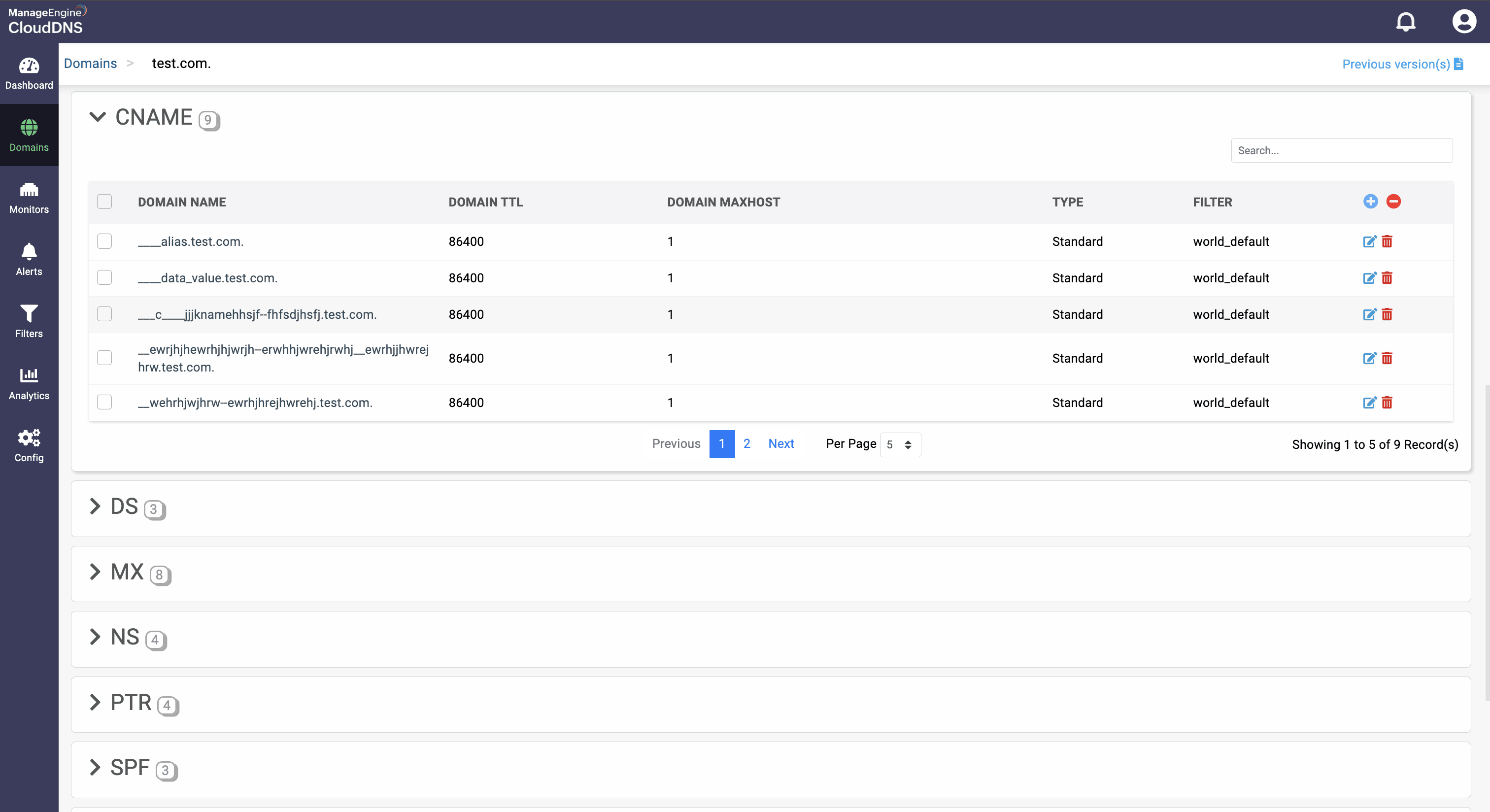Screen dimensions: 1490x812
Task: Check the ___alias.test.com. row checkbox
Action: pyautogui.click(x=104, y=241)
